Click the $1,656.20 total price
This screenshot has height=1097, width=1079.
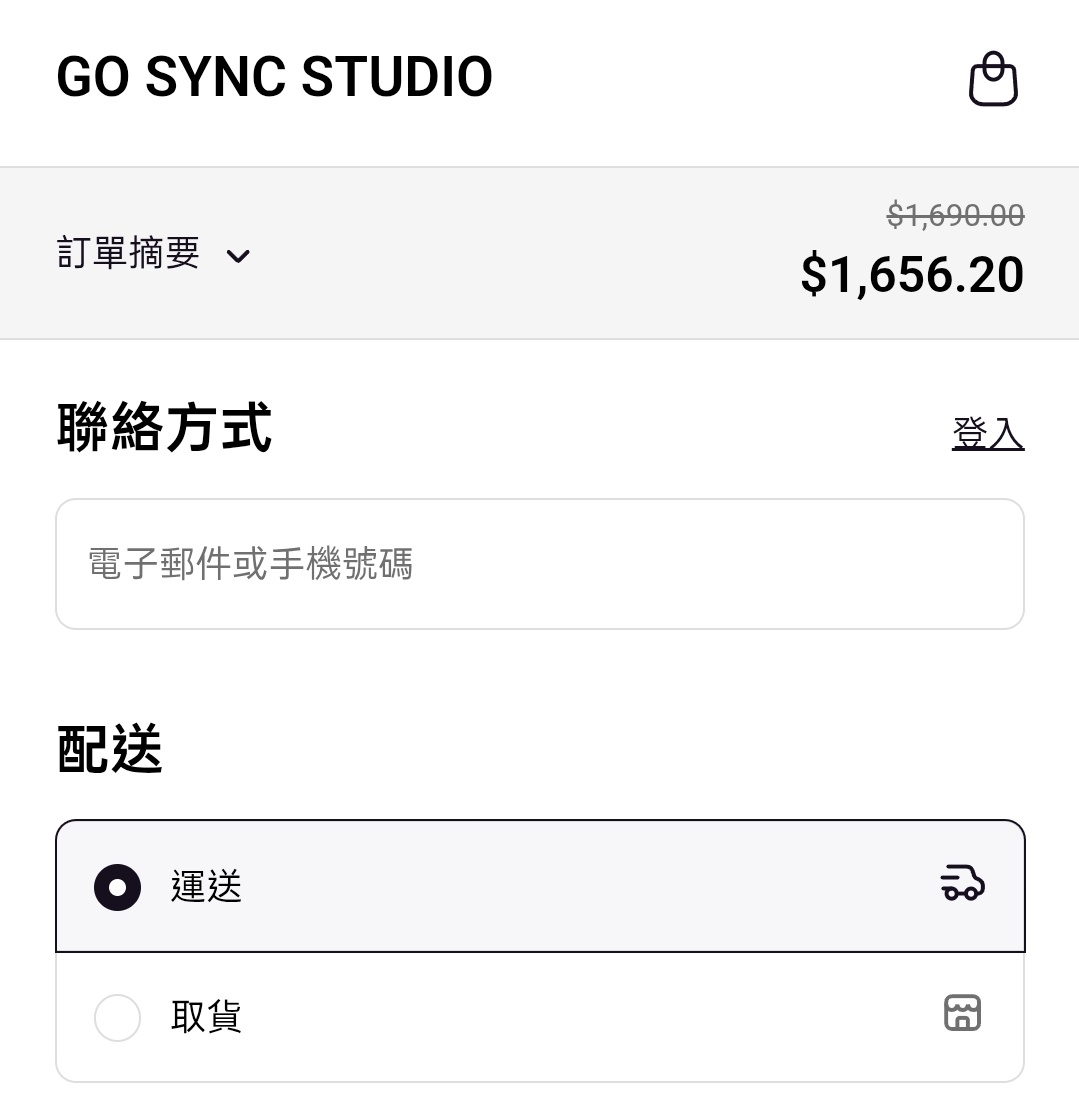pyautogui.click(x=912, y=275)
